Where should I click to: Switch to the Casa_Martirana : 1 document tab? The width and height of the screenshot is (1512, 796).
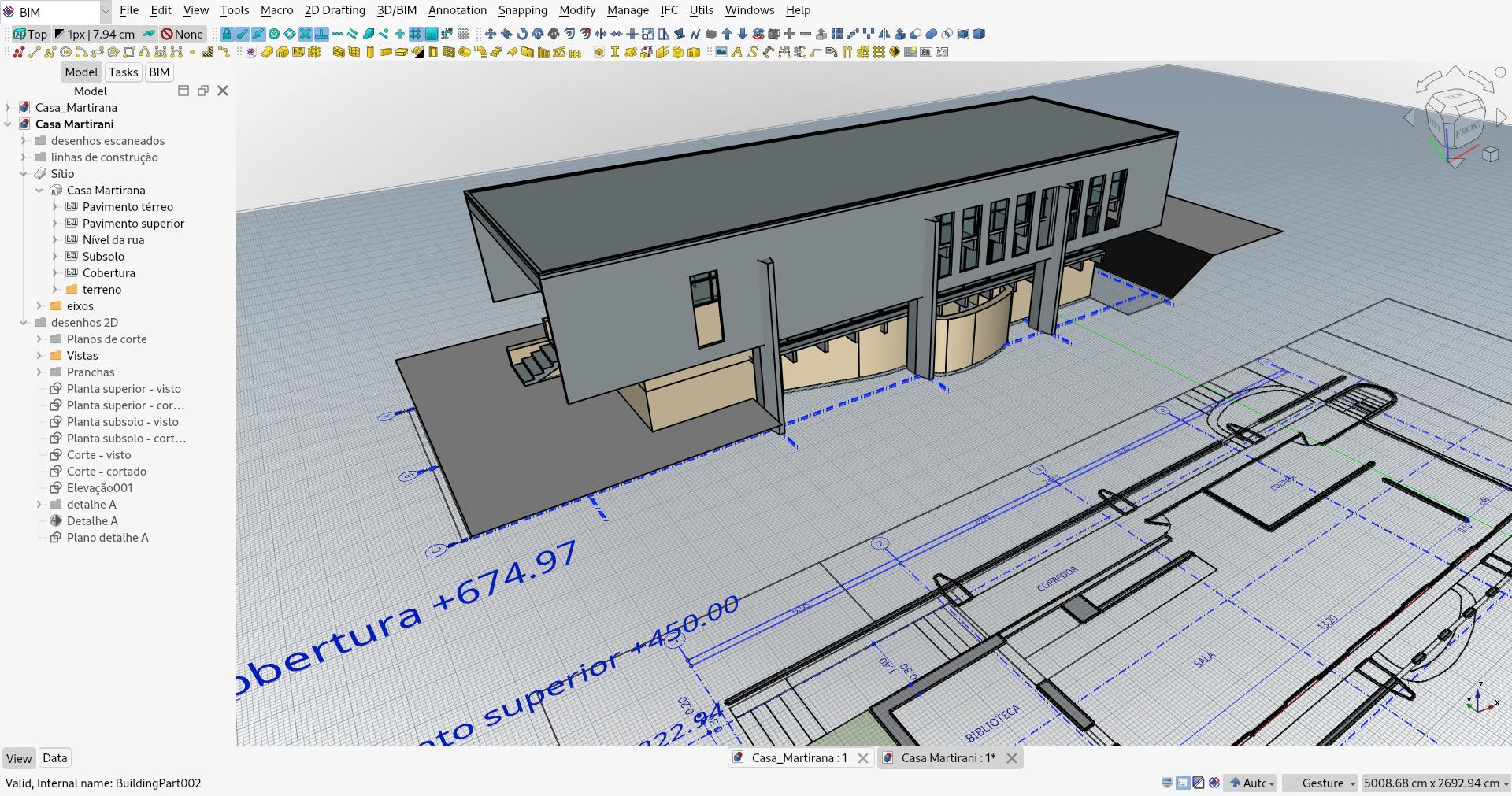(799, 758)
